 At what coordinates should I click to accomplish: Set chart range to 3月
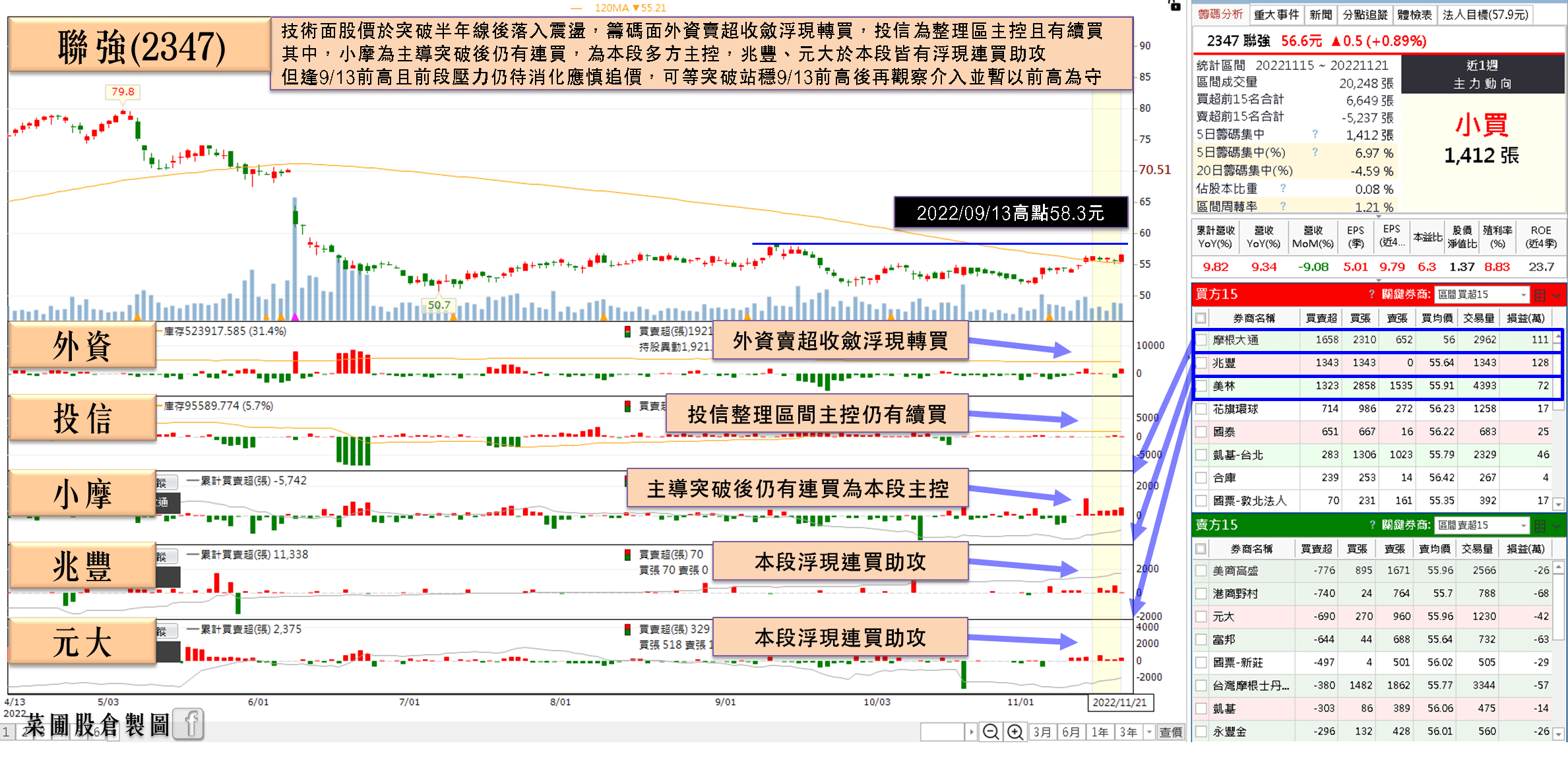pyautogui.click(x=1042, y=732)
